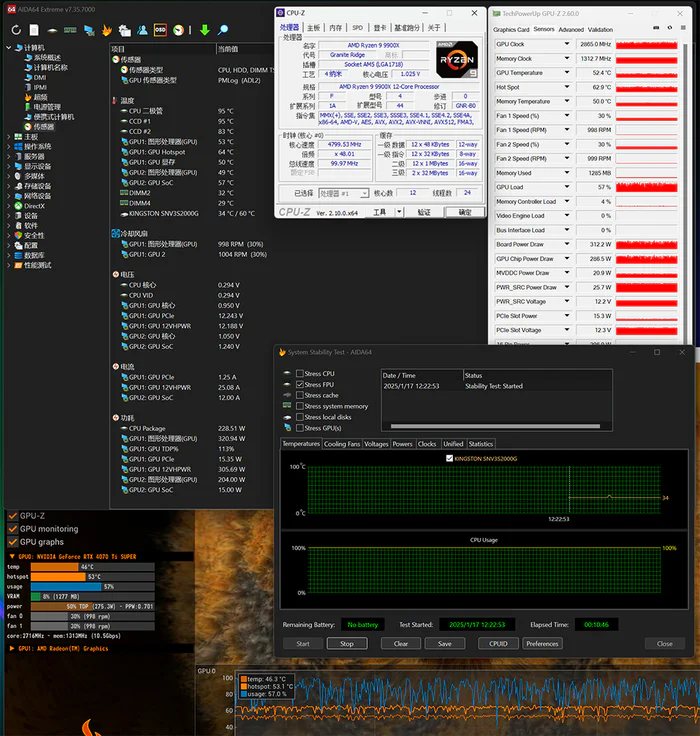700x736 pixels.
Task: Open the Advanced tab in GPU-Z
Action: 571,30
